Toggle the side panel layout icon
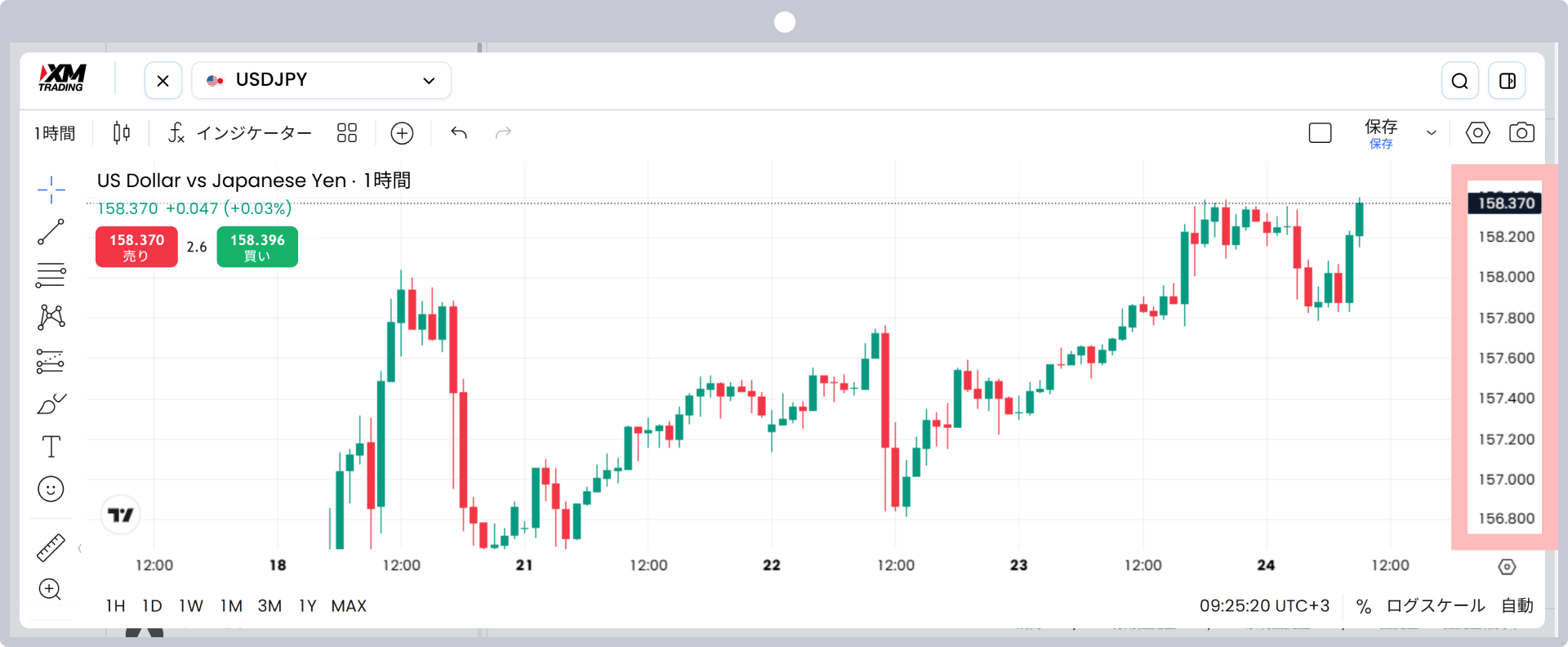The image size is (1568, 647). [x=1507, y=81]
